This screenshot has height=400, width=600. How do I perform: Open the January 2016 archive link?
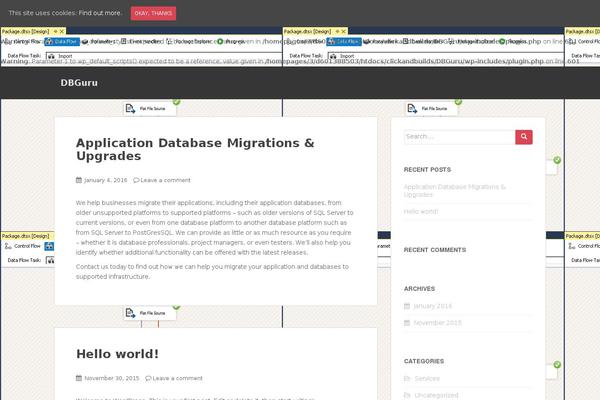coord(433,306)
